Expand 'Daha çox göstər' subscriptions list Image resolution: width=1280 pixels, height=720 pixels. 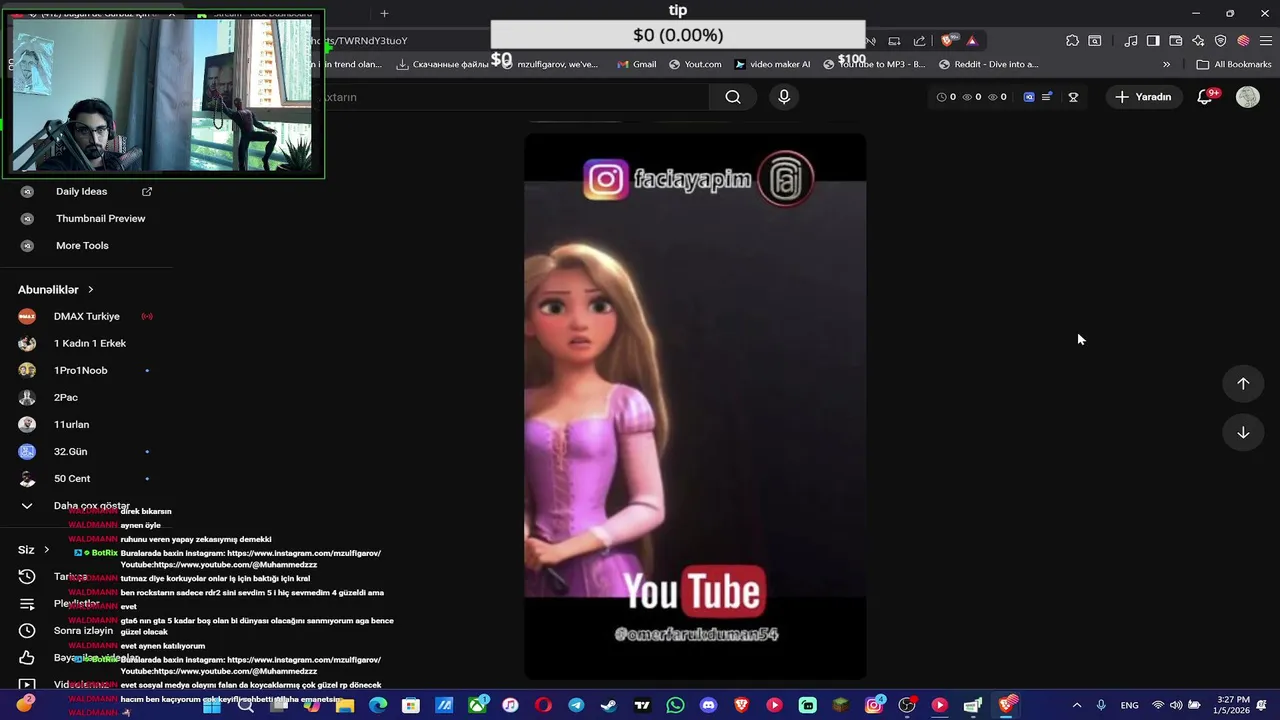coord(78,506)
